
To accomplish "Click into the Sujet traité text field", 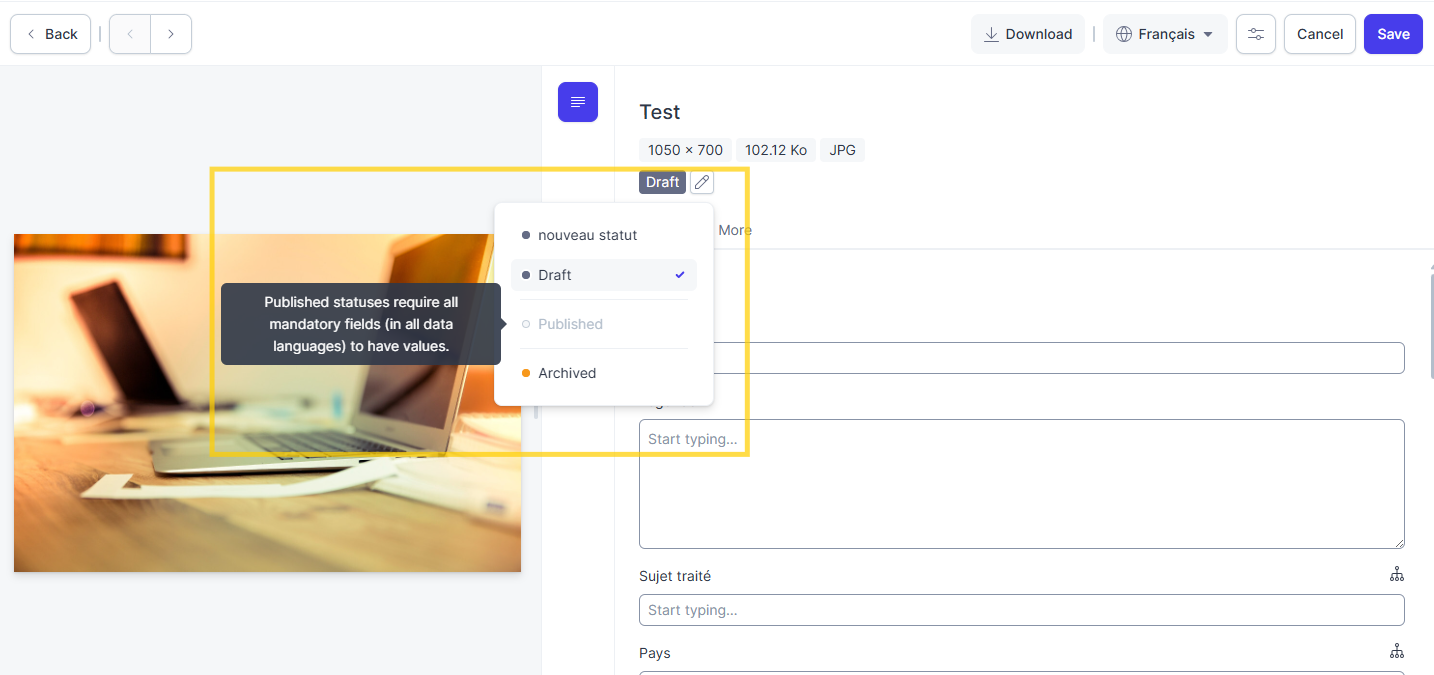I will pyautogui.click(x=1020, y=610).
